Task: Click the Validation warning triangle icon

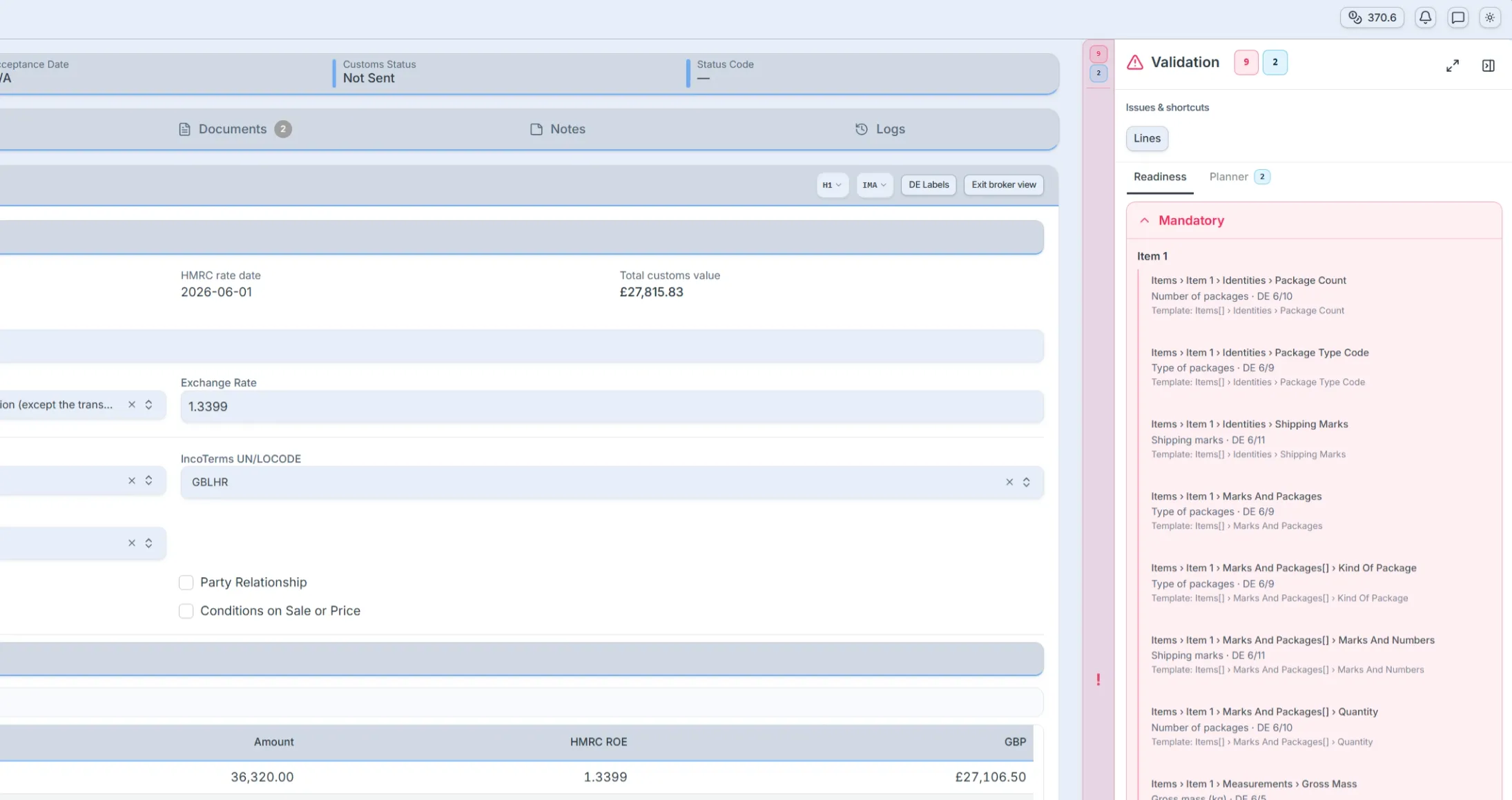Action: tap(1135, 62)
